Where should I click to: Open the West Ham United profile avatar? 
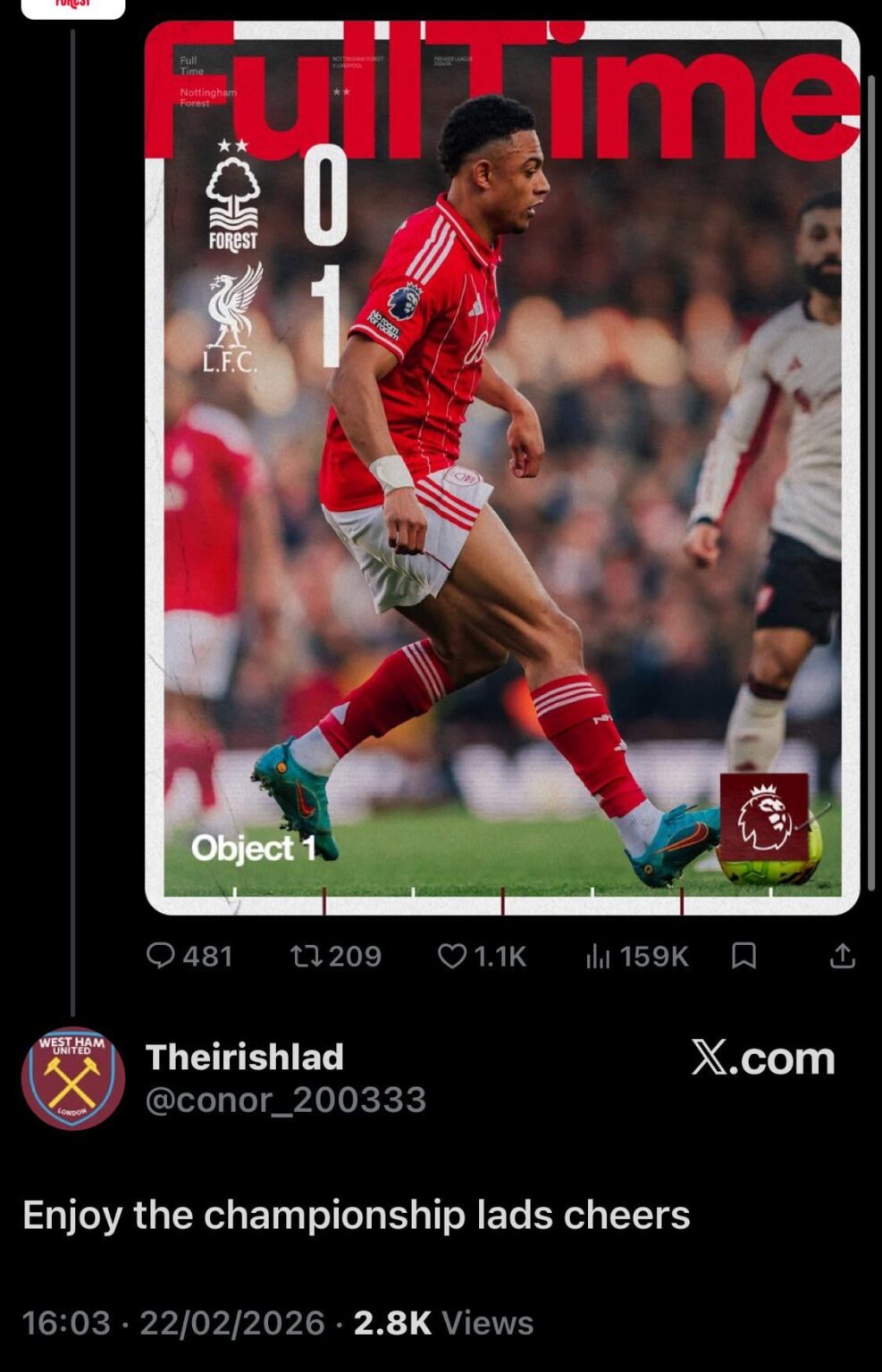click(x=73, y=1078)
